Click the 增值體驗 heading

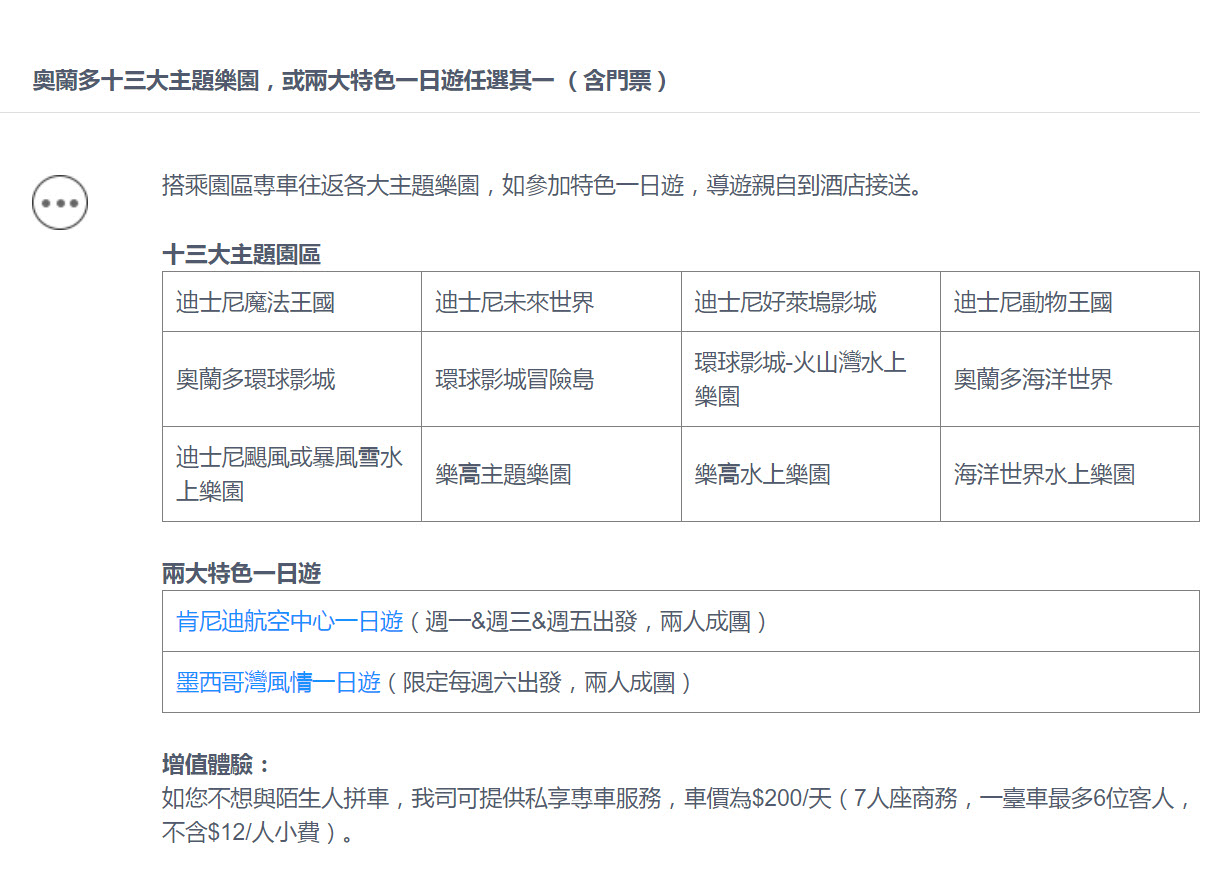point(216,765)
